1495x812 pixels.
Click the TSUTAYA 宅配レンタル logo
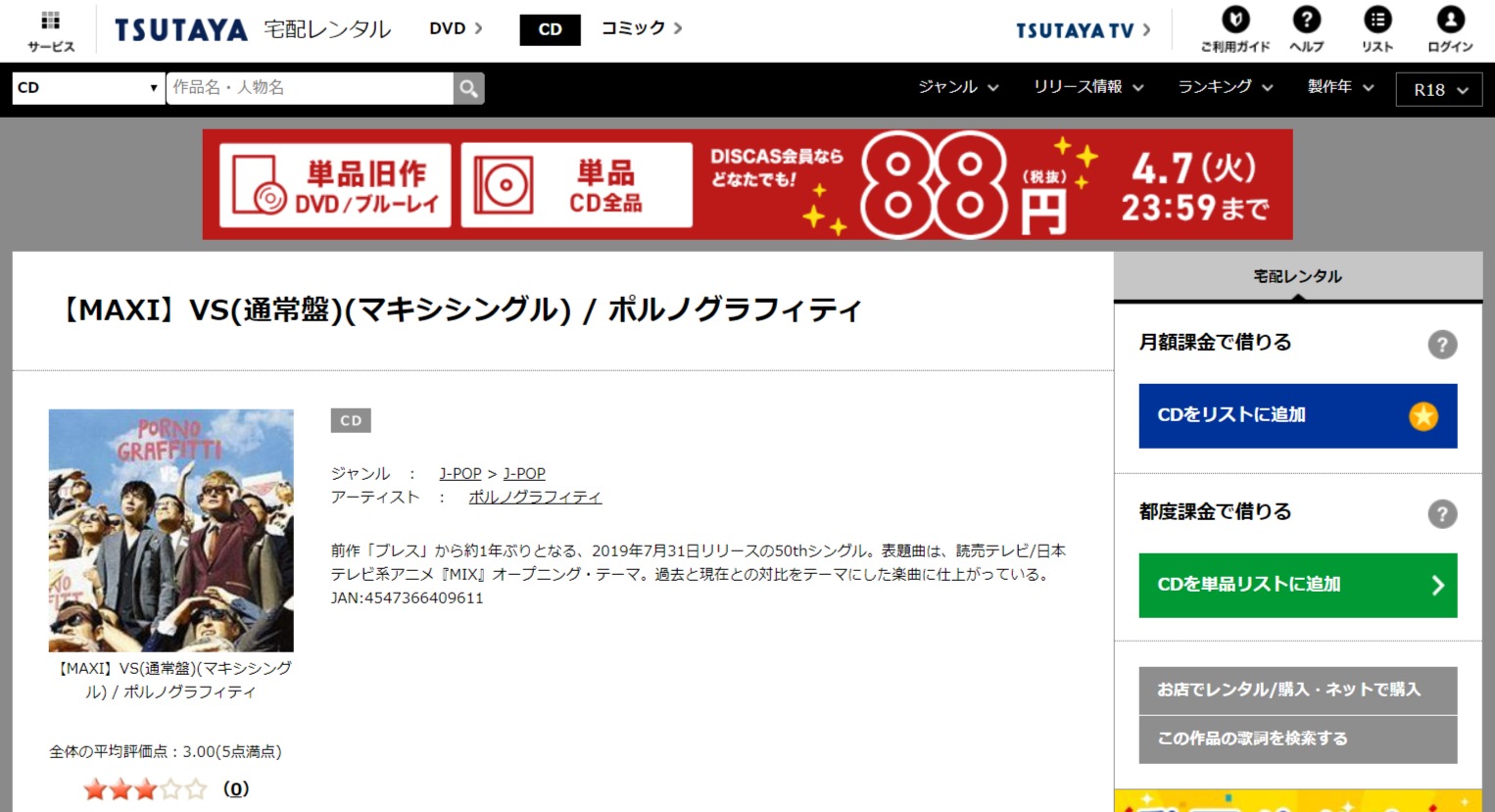pyautogui.click(x=252, y=29)
